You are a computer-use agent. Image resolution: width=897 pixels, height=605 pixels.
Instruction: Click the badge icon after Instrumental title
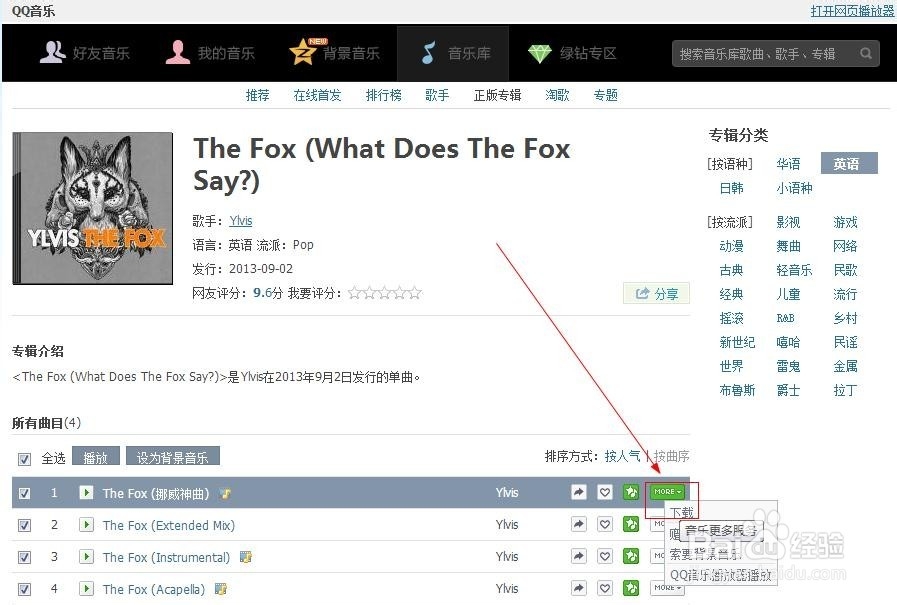pos(246,556)
